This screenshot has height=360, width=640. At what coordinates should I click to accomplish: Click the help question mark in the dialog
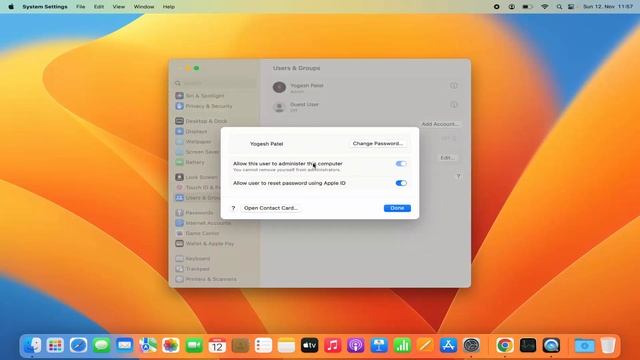(x=233, y=208)
